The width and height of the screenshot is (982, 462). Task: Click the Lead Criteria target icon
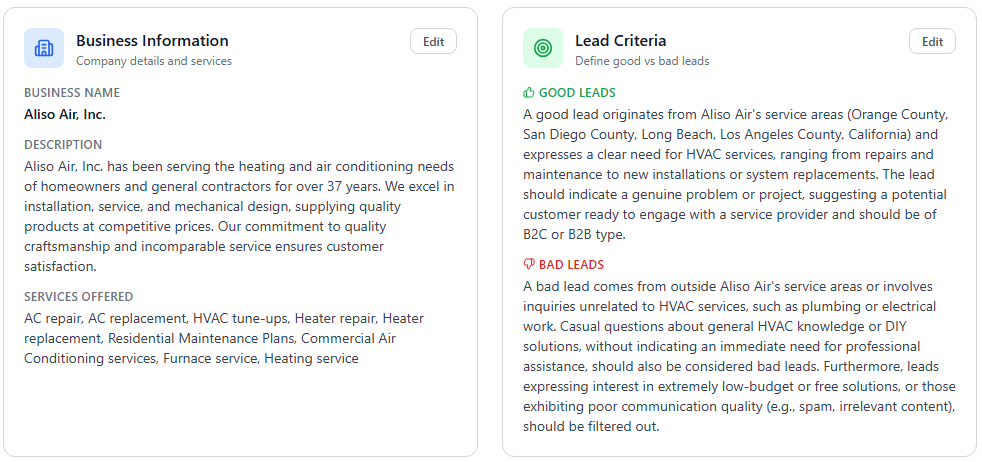click(543, 48)
